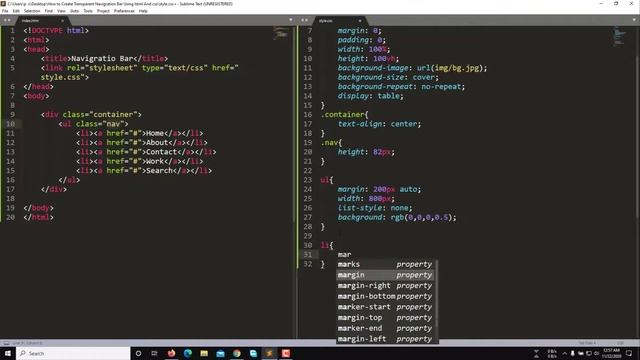
Task: Click the 'display: table' declaration
Action: point(370,96)
